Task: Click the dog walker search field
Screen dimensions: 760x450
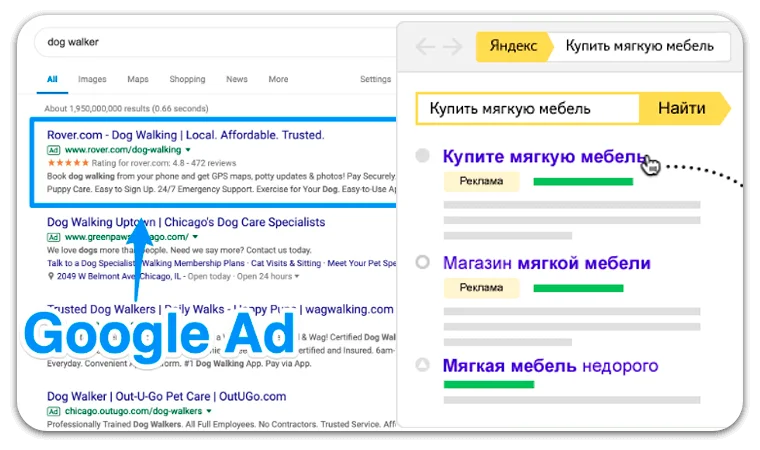Action: click(x=216, y=42)
